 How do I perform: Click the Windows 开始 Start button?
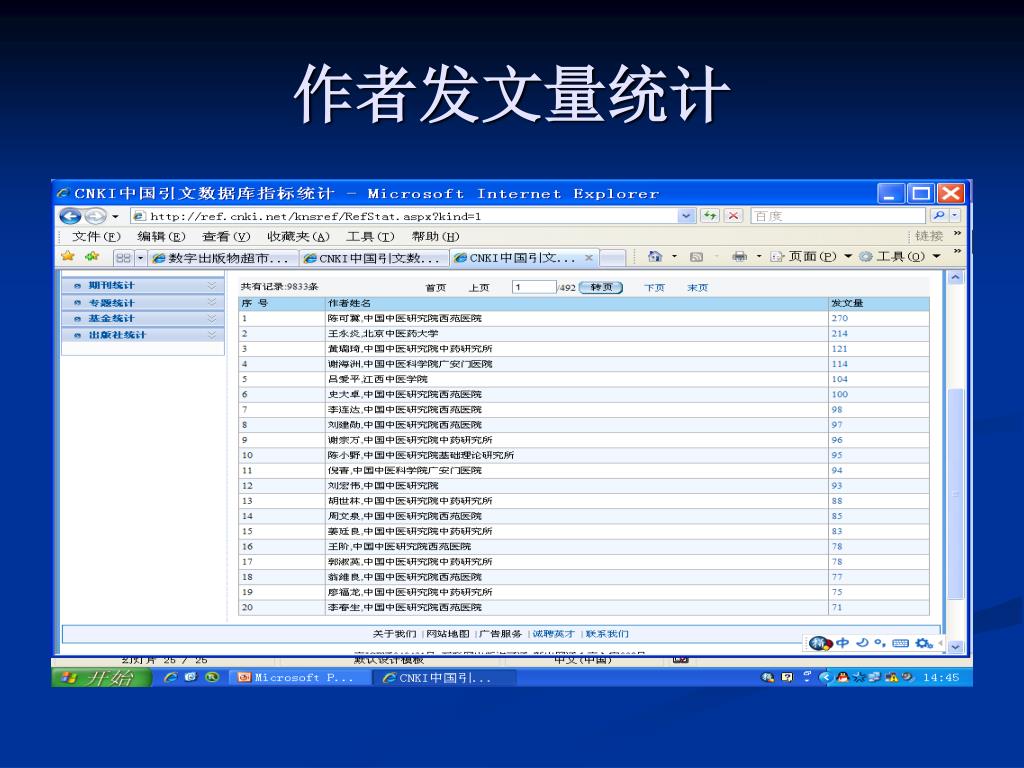102,677
